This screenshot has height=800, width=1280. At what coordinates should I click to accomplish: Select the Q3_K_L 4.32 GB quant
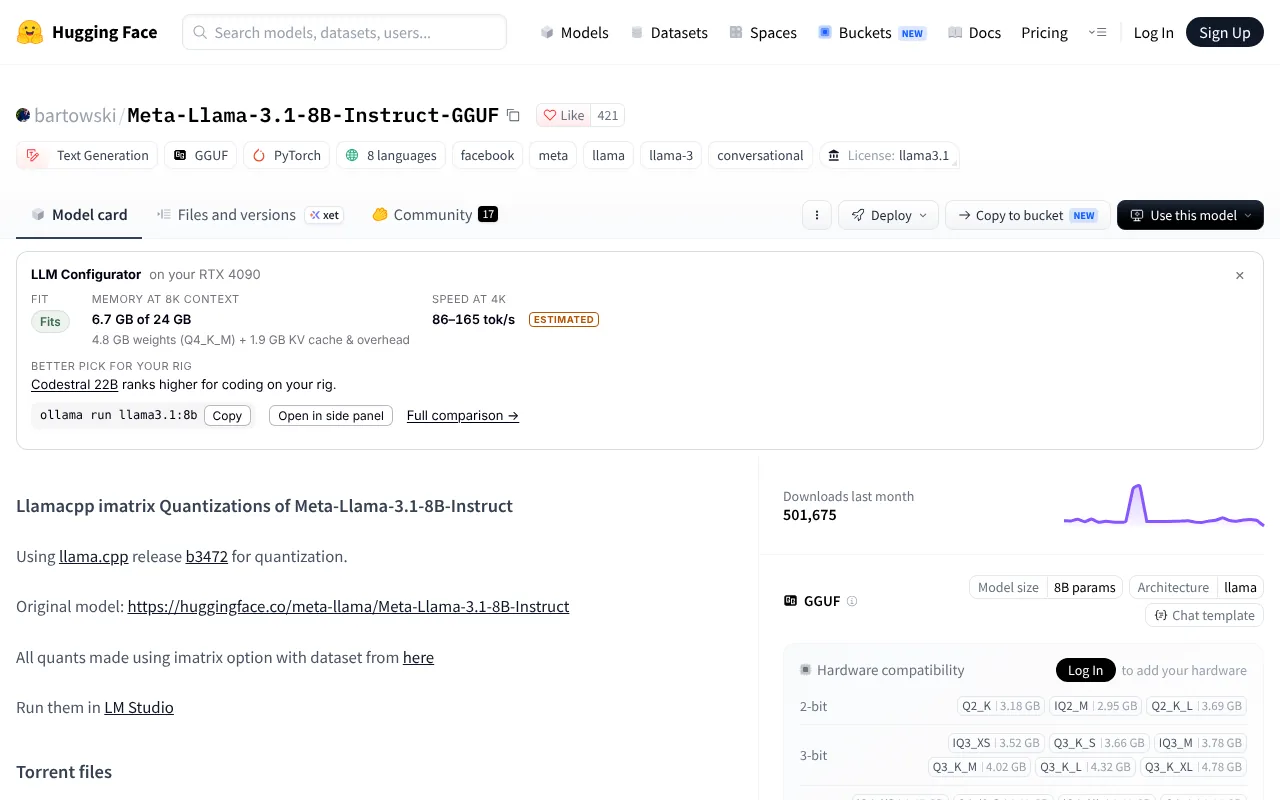(x=1085, y=767)
